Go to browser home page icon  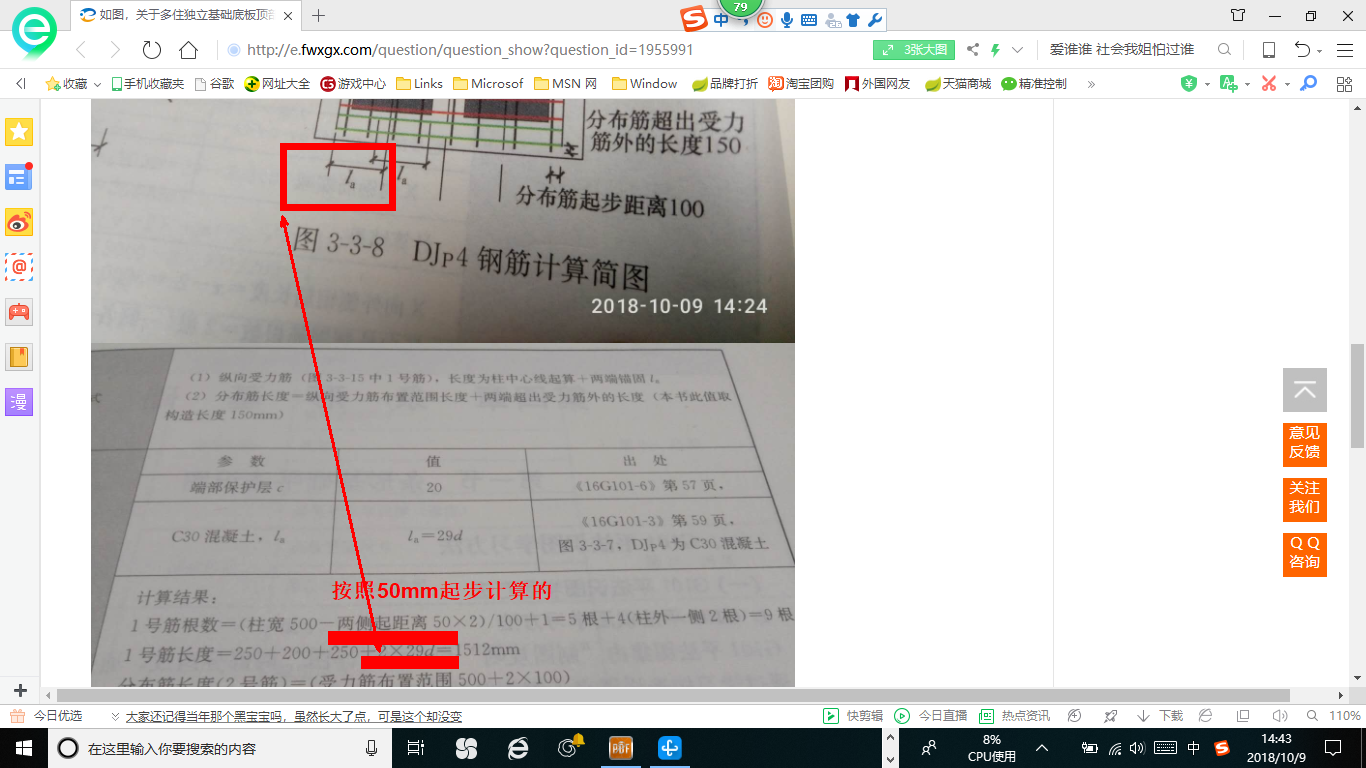coord(188,50)
